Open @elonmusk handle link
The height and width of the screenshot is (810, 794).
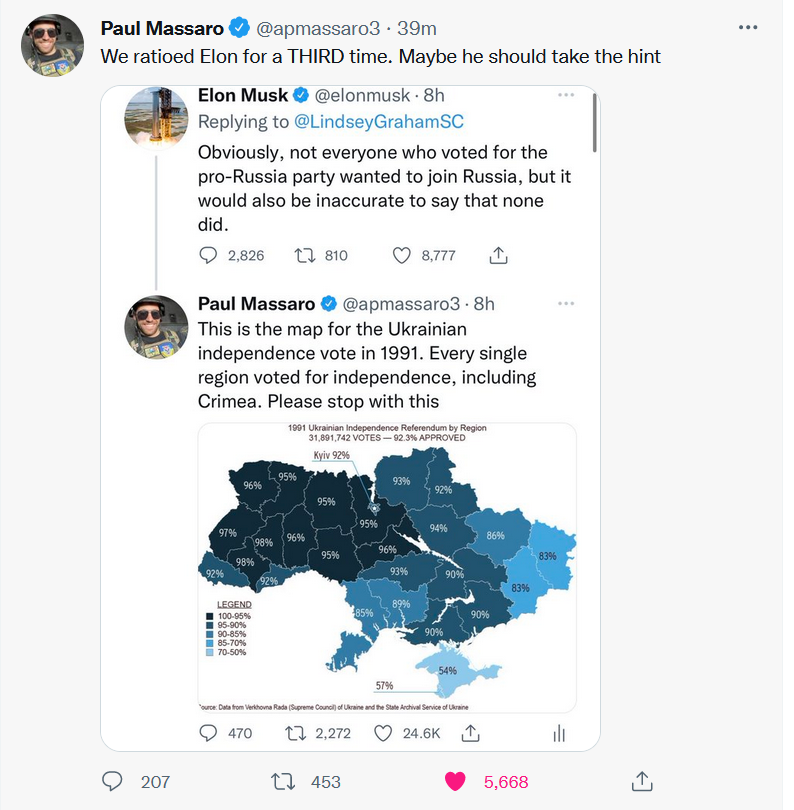click(362, 95)
